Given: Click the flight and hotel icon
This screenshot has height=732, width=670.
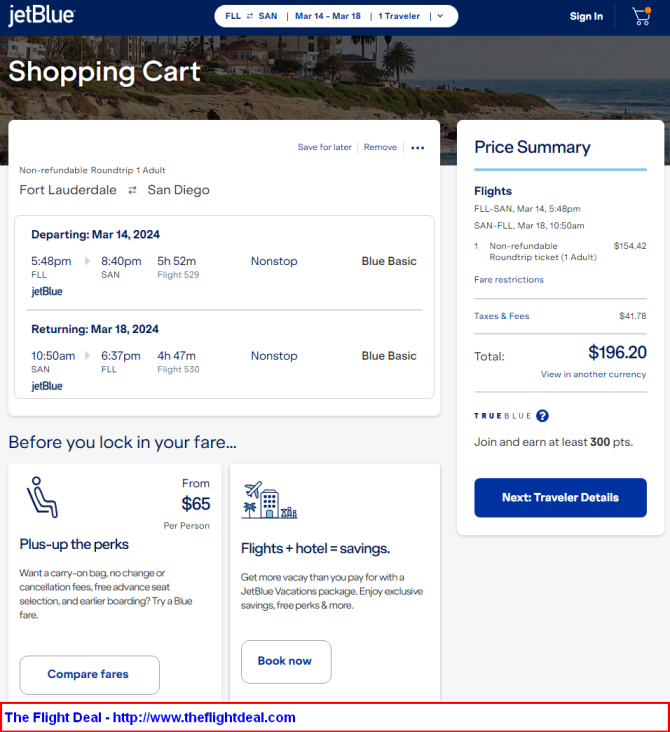Looking at the screenshot, I should 269,500.
